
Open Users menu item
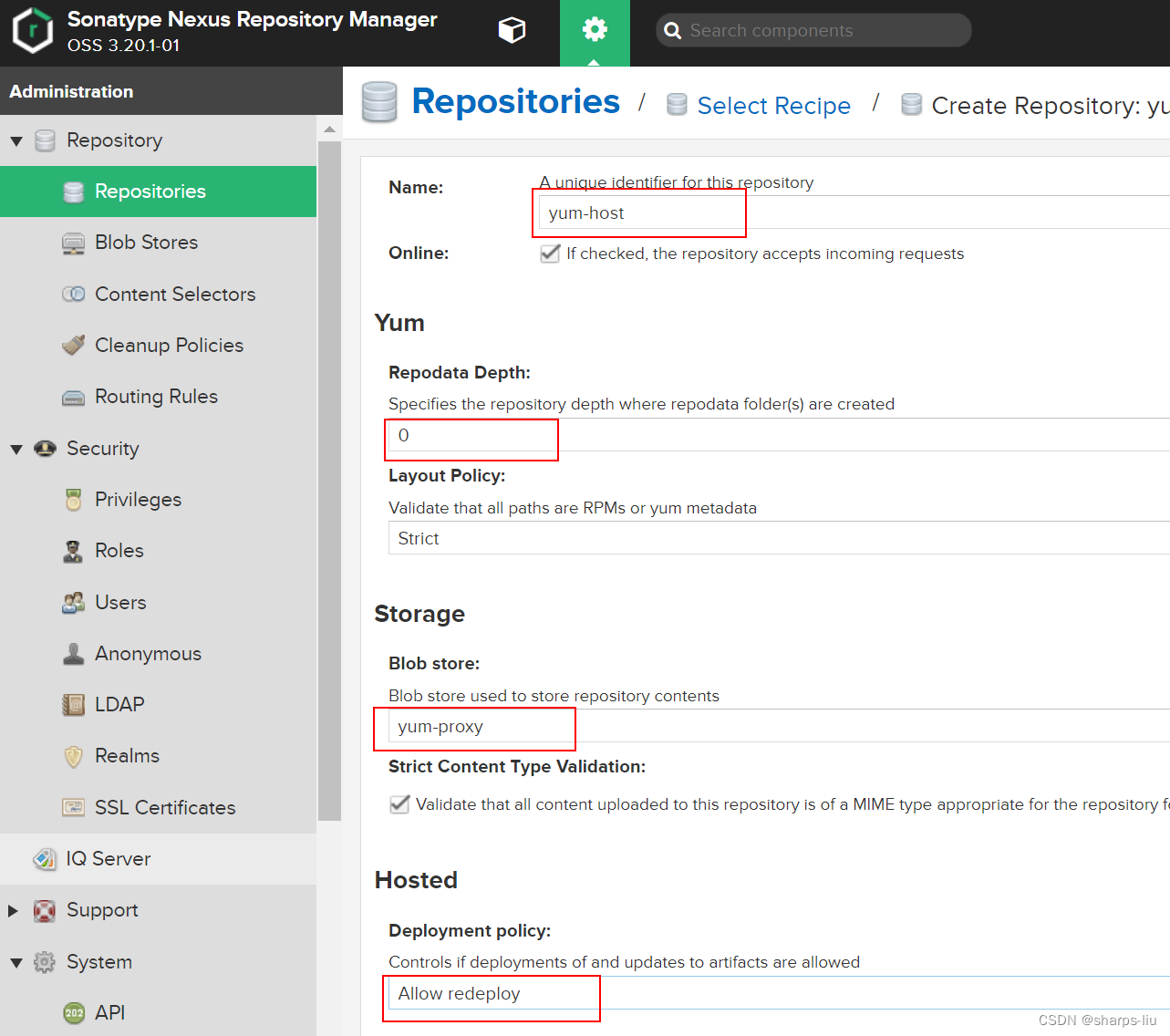tap(159, 602)
